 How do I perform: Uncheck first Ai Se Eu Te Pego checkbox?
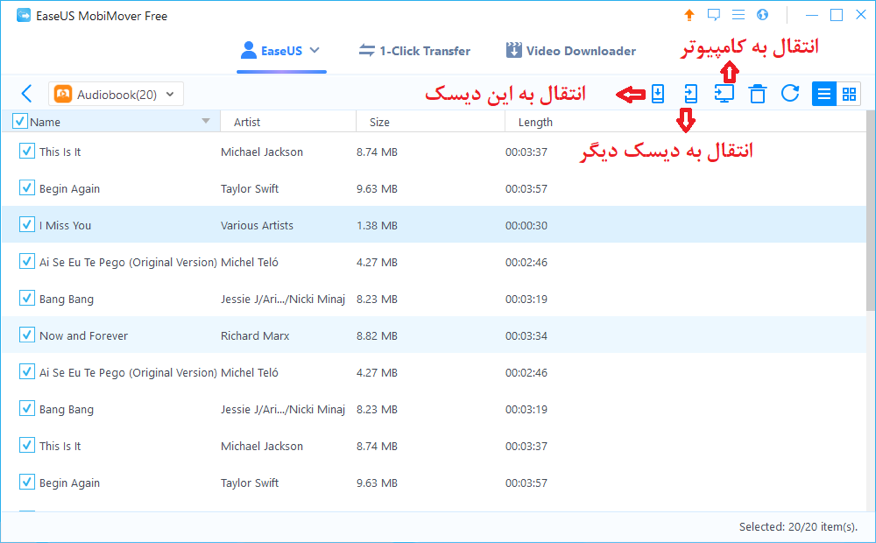27,261
